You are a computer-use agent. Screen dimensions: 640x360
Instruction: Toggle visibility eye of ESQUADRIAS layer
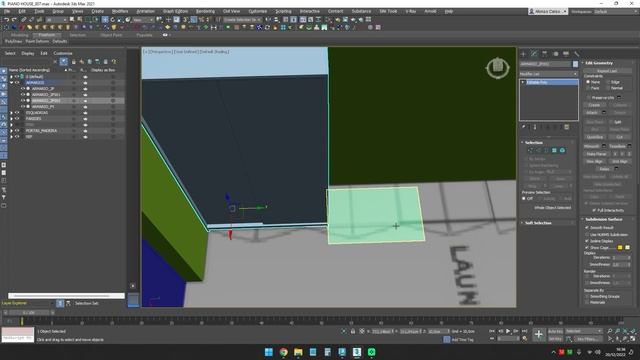[x=17, y=113]
